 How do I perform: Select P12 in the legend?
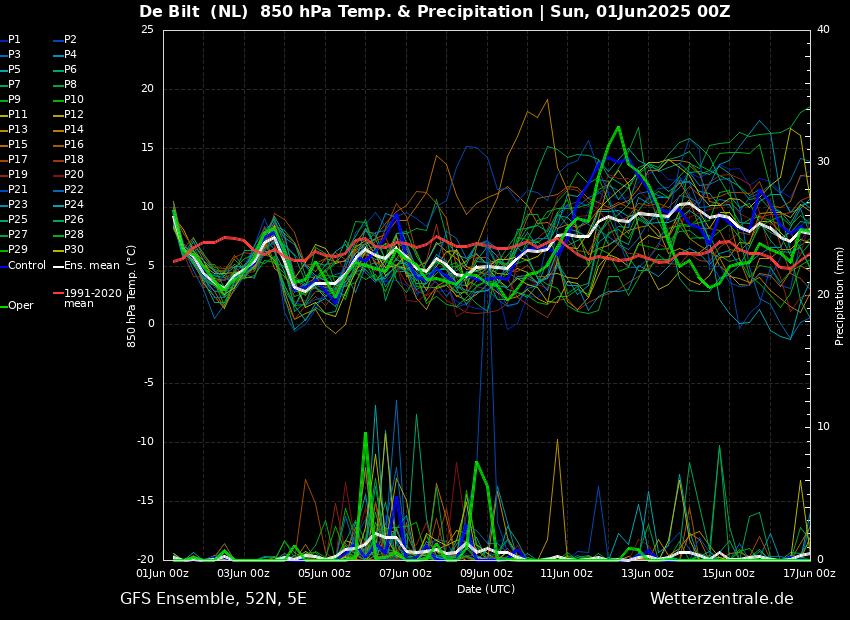[68, 114]
